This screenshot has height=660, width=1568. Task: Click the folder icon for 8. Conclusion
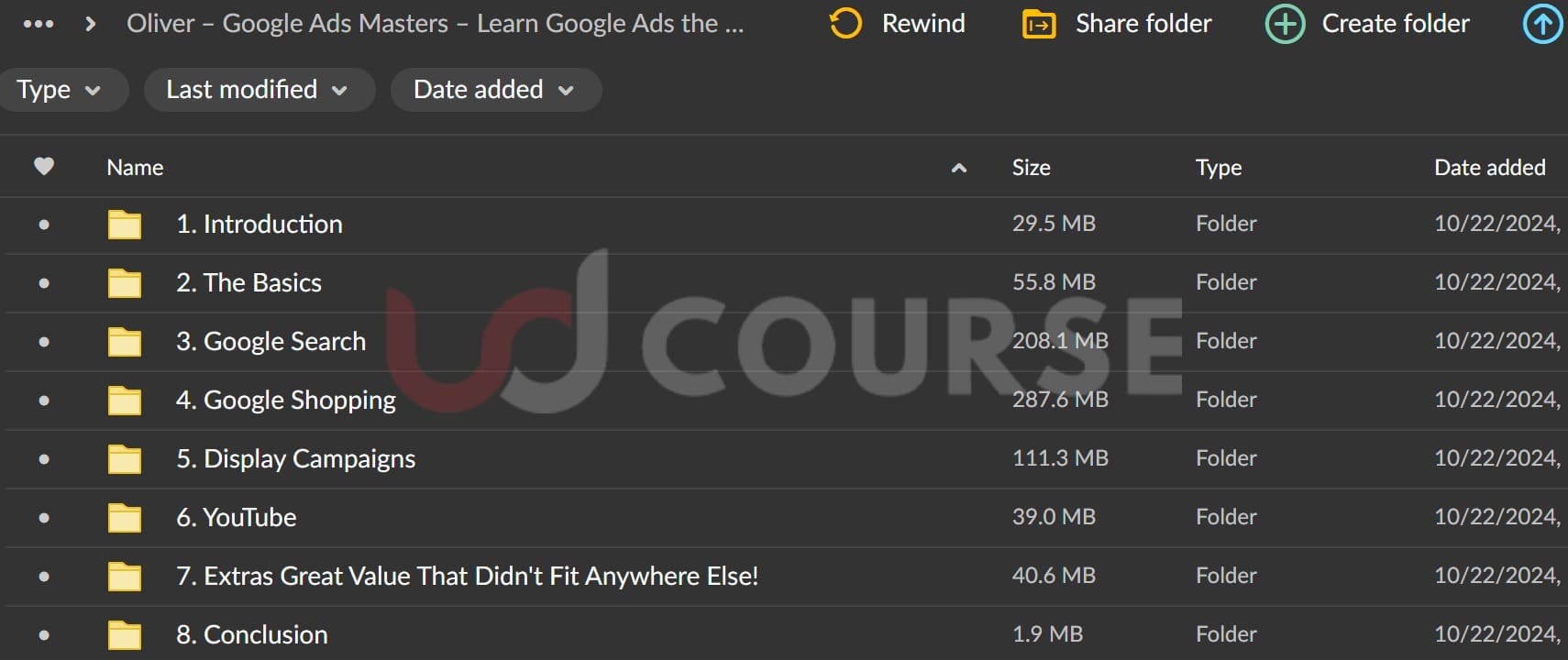coord(125,635)
